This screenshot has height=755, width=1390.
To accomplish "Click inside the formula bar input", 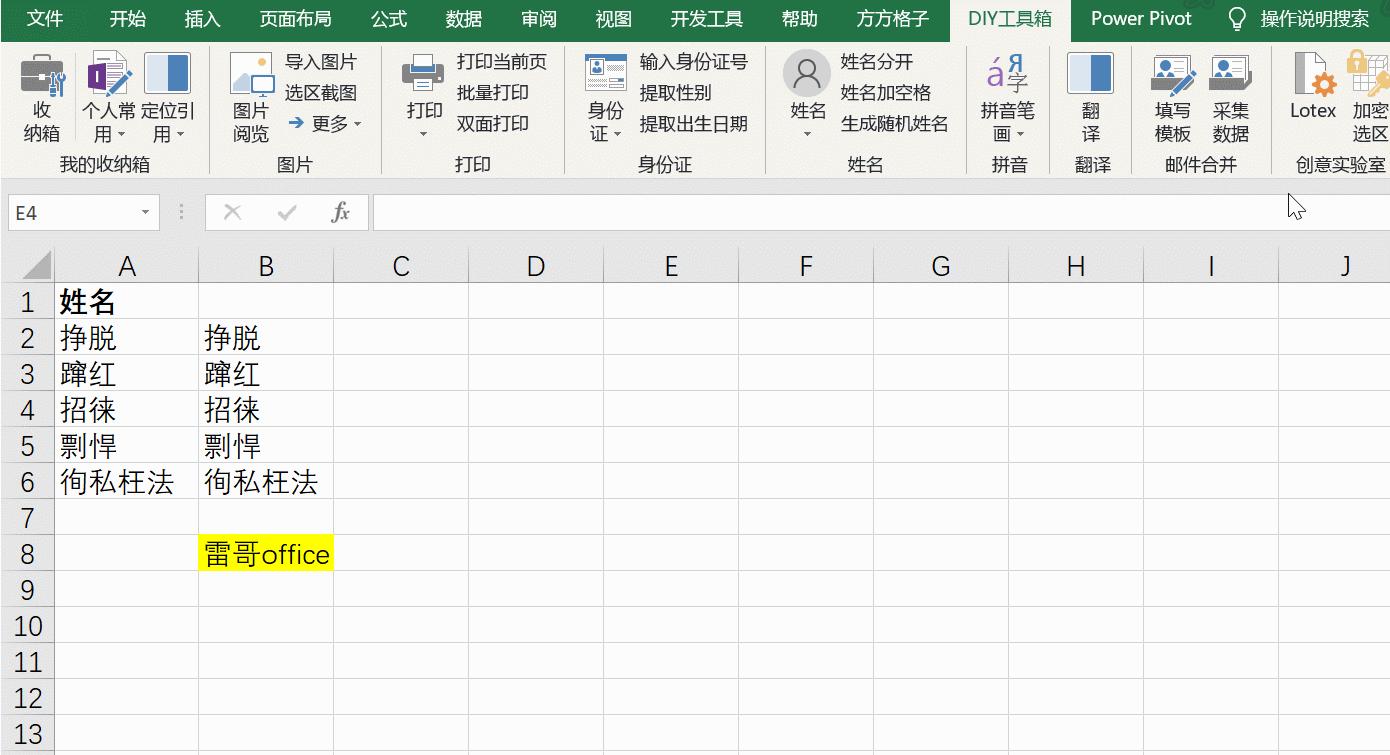I will click(880, 213).
